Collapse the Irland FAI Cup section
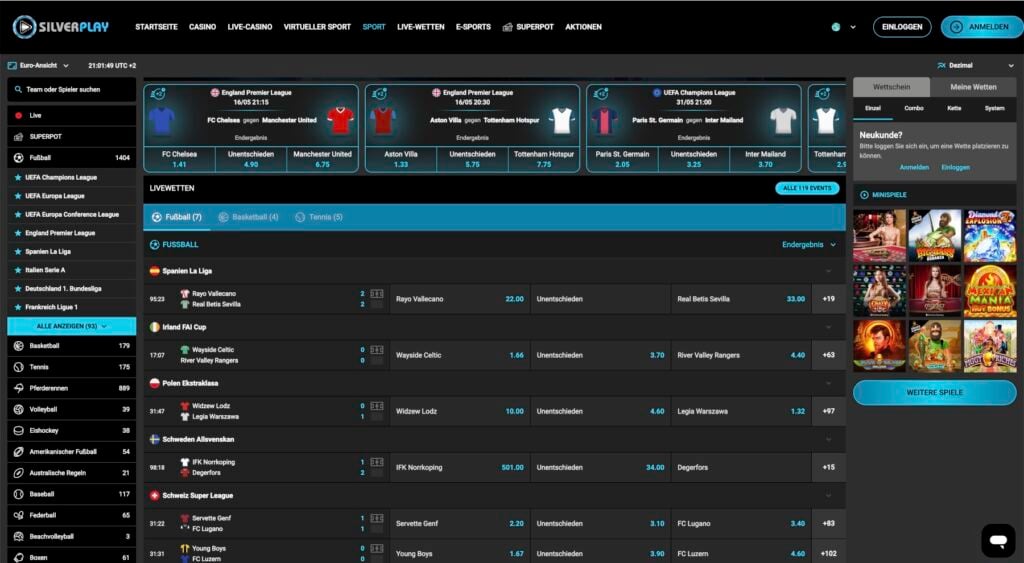Viewport: 1024px width, 563px height. click(x=829, y=327)
